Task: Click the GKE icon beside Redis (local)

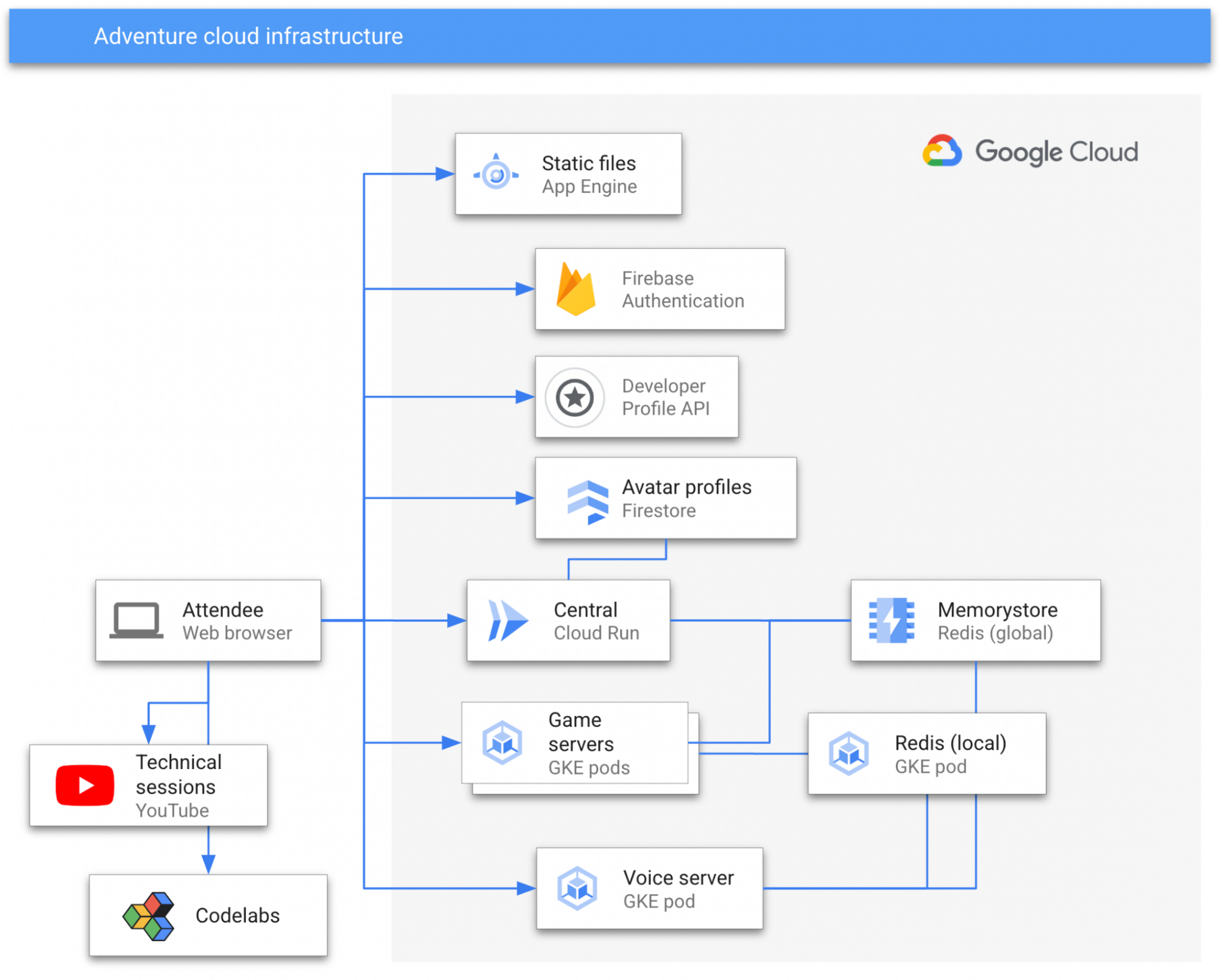Action: [x=848, y=753]
